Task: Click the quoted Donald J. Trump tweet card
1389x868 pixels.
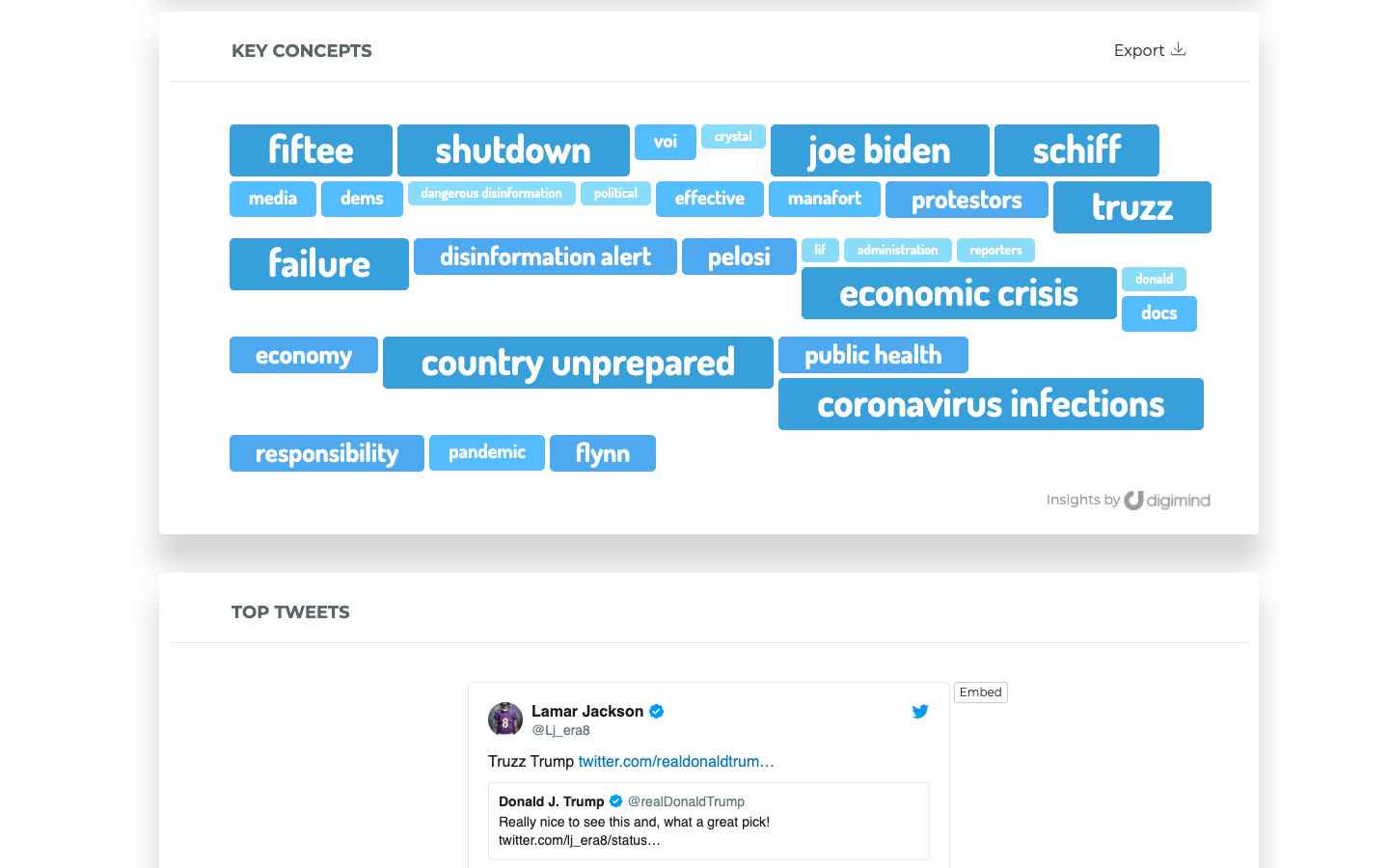Action: [x=709, y=821]
